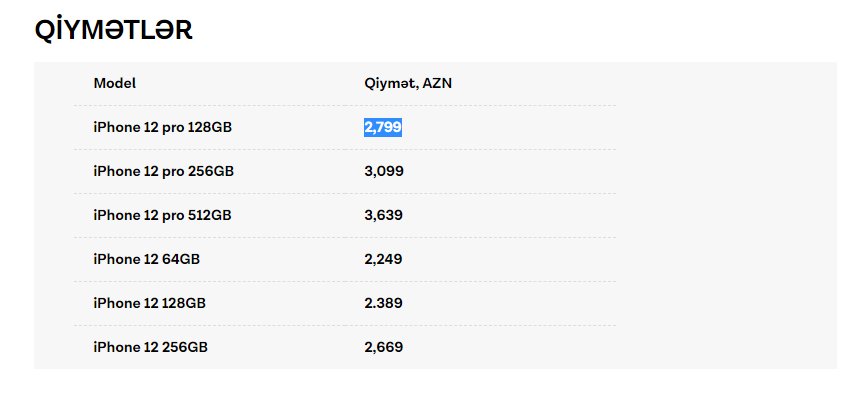Click iPhone 12 128GB row label
858x402 pixels.
[149, 303]
